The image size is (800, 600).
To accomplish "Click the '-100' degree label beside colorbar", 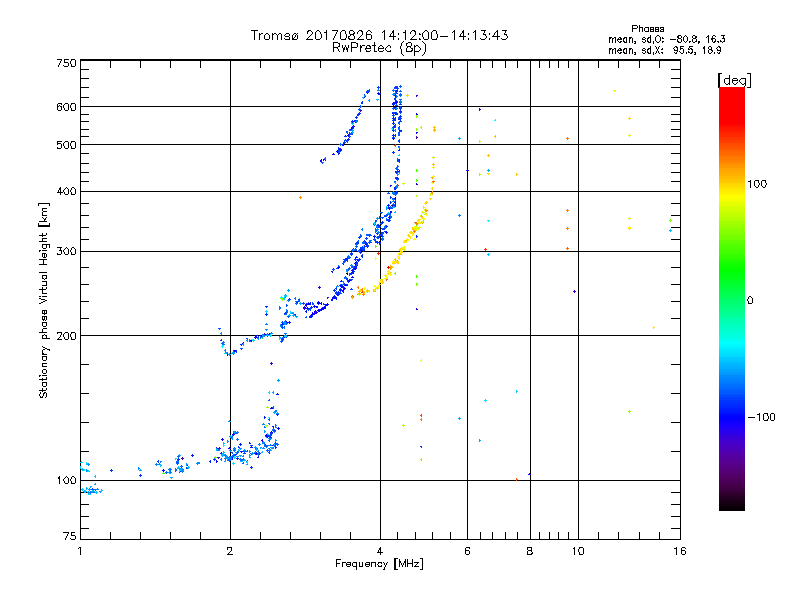I will pos(761,417).
